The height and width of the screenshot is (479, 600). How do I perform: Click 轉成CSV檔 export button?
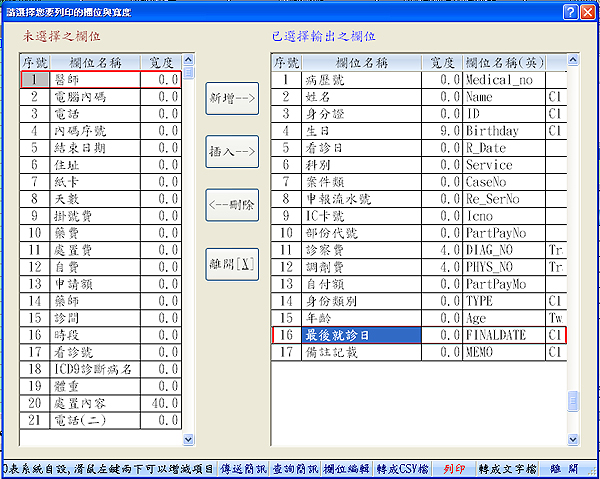click(396, 469)
